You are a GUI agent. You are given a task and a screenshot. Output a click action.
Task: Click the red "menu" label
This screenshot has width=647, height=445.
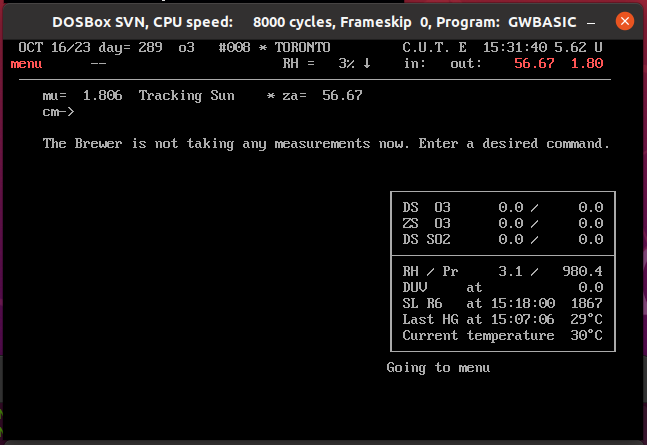pyautogui.click(x=26, y=64)
